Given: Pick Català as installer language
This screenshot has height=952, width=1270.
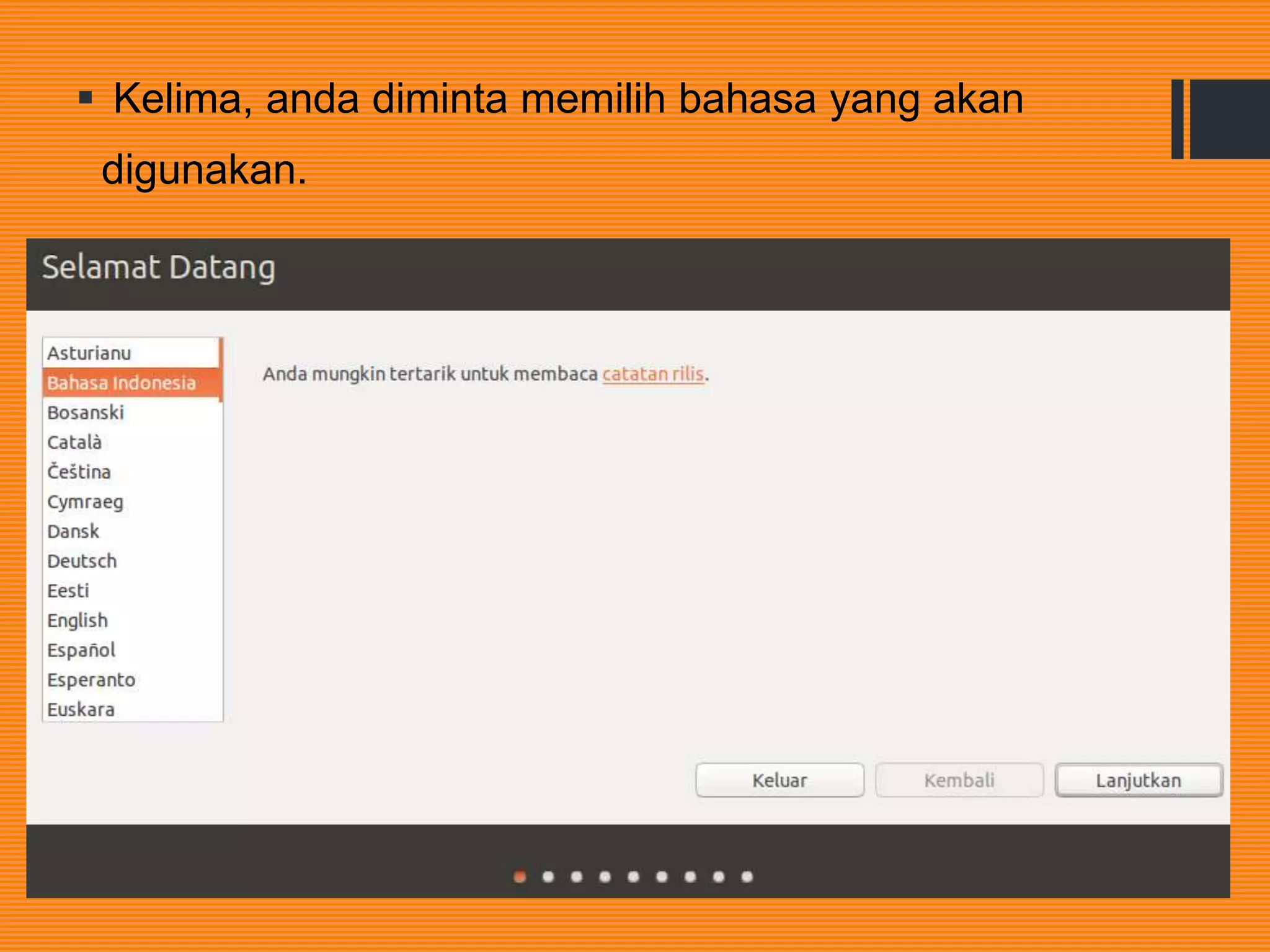Looking at the screenshot, I should 131,443.
